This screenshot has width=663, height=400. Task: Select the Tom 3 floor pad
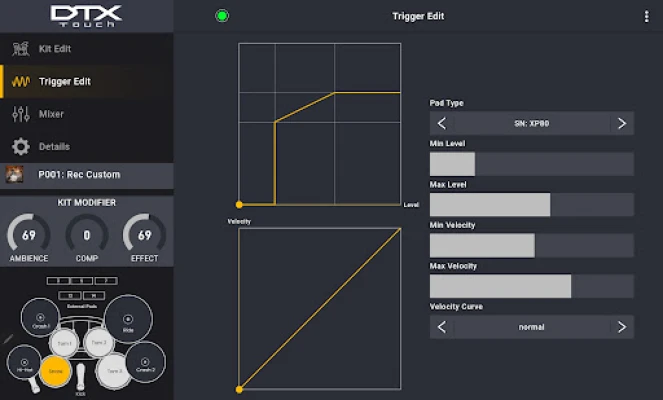click(113, 371)
